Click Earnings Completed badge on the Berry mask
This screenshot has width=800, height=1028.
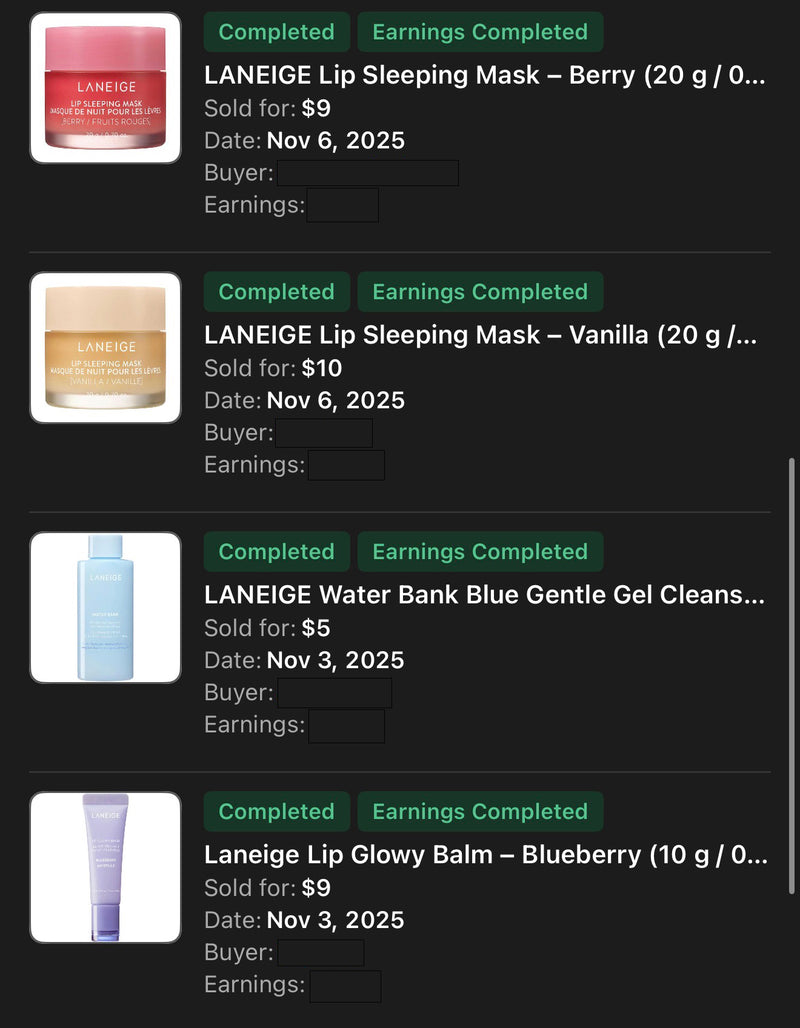click(480, 32)
